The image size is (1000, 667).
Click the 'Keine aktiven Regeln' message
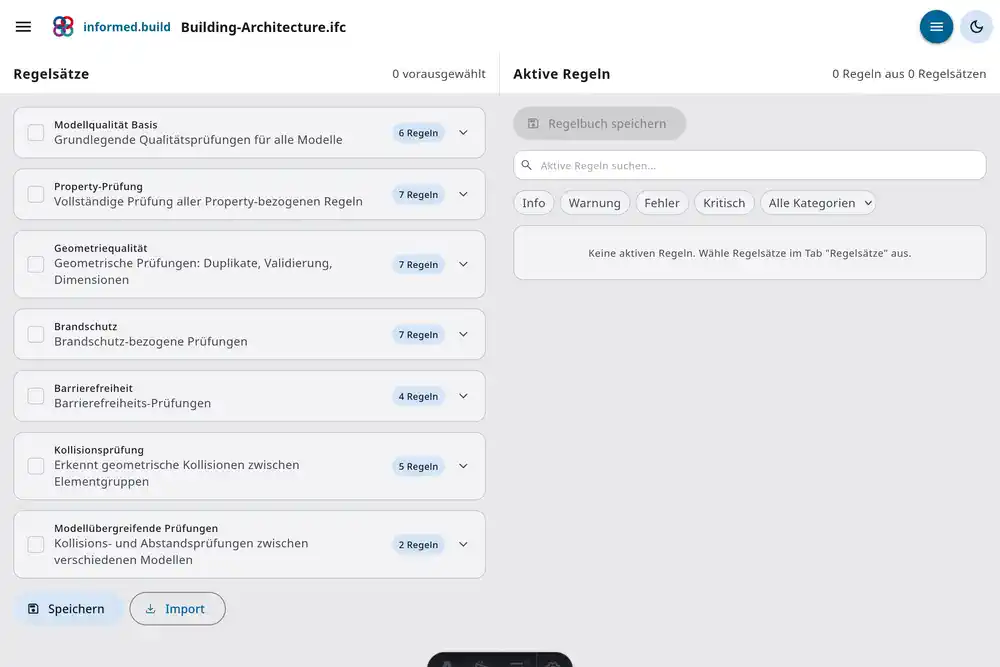pos(749,253)
